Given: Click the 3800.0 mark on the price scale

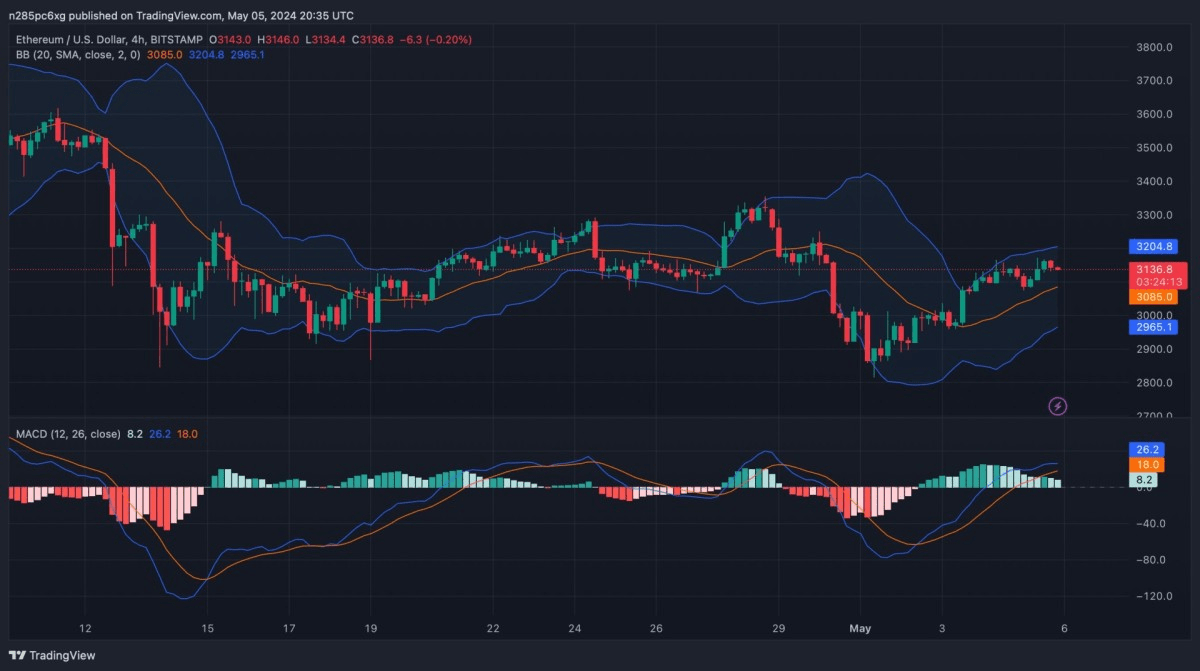Looking at the screenshot, I should (1153, 47).
